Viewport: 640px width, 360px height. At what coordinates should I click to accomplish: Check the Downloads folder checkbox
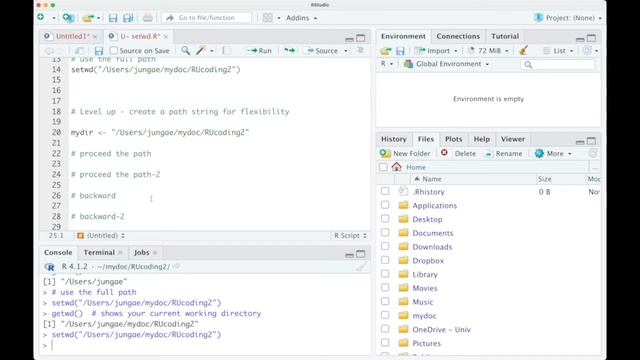[385, 247]
